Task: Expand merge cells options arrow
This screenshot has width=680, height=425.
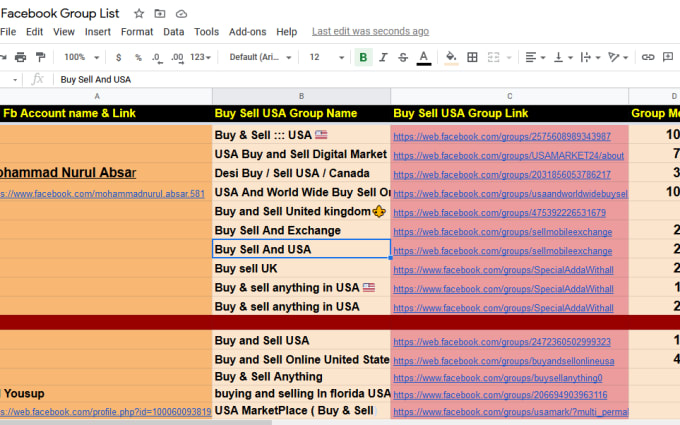Action: (x=509, y=57)
